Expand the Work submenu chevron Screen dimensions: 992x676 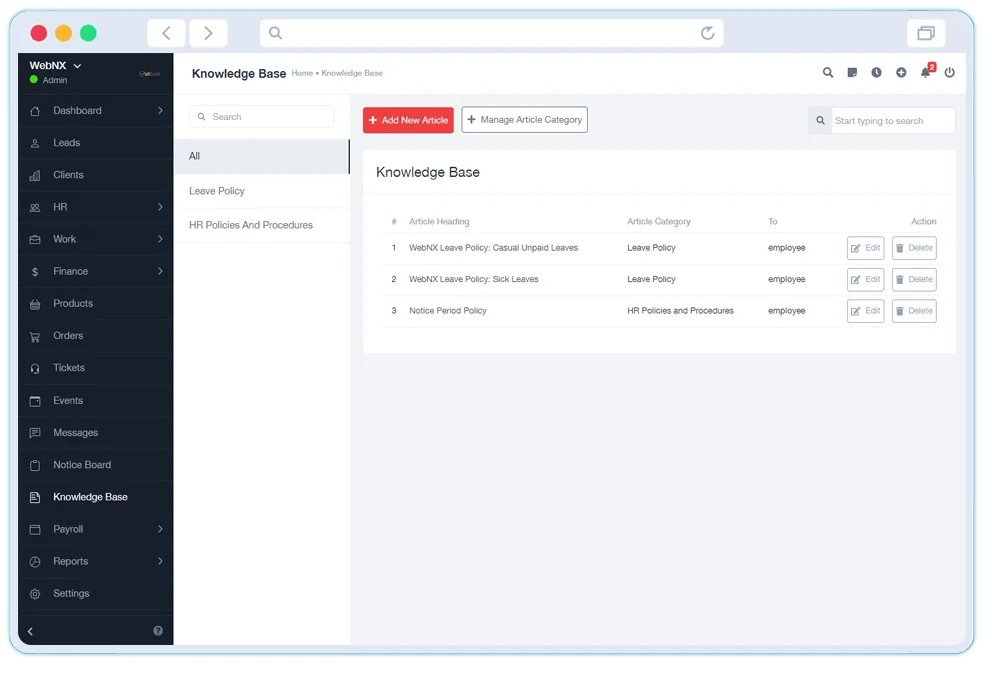pyautogui.click(x=160, y=240)
